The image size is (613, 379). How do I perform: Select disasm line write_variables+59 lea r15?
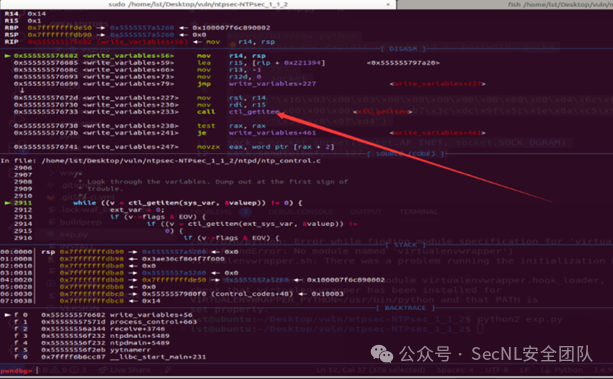227,63
